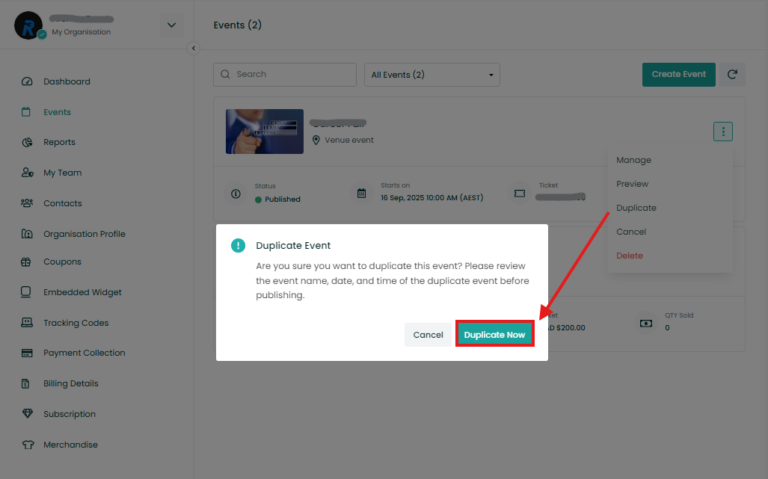Click the event thumbnail image

(x=264, y=131)
